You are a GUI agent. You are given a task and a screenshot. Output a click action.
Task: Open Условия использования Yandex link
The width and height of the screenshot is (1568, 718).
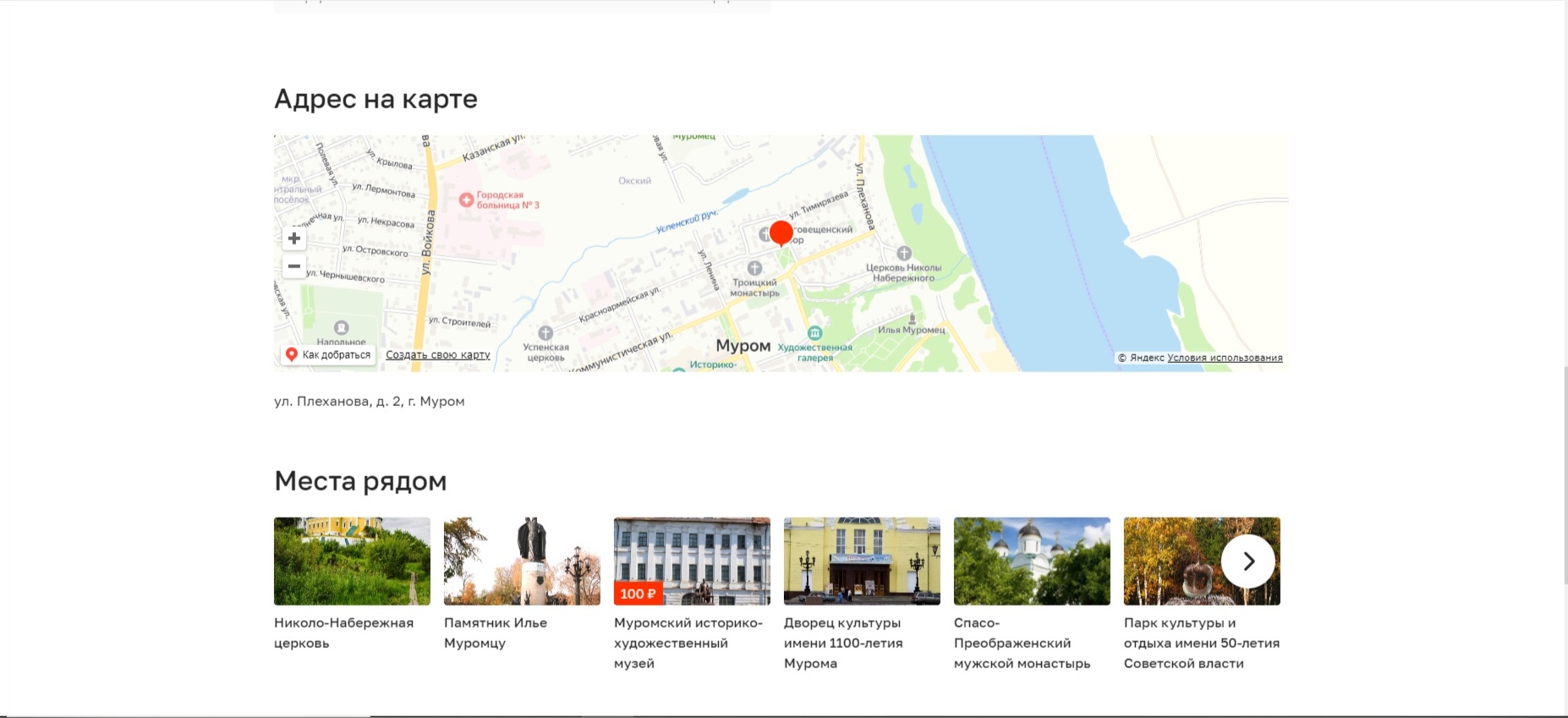(x=1225, y=358)
